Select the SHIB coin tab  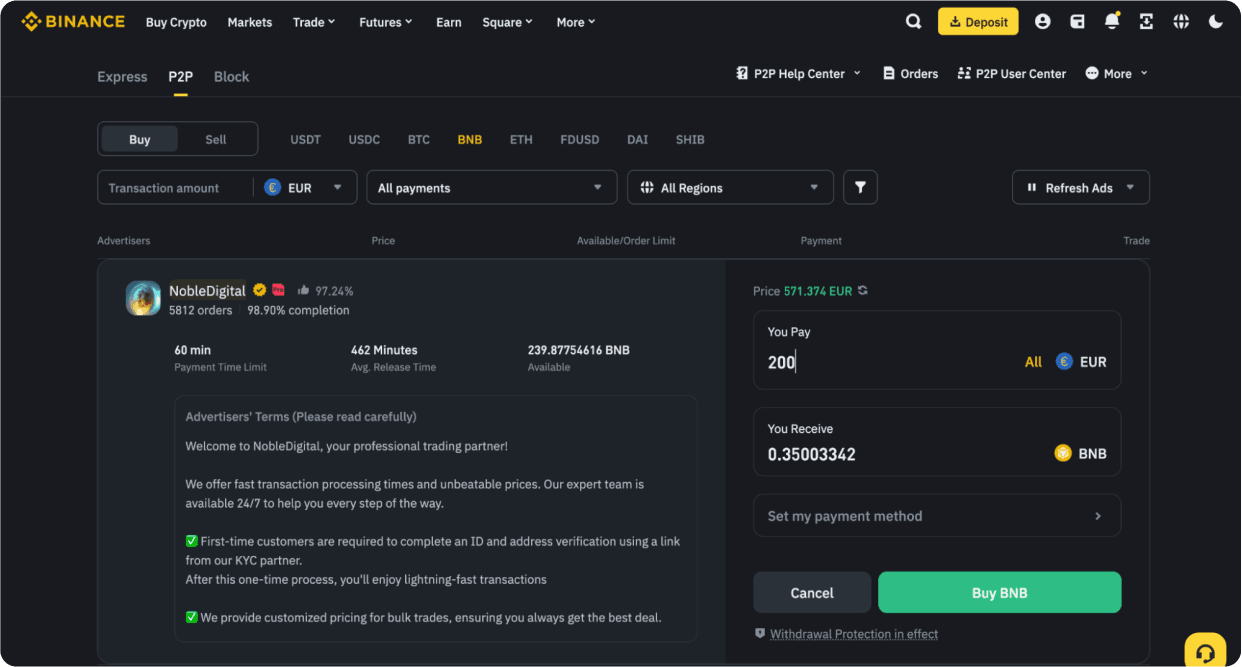tap(690, 139)
